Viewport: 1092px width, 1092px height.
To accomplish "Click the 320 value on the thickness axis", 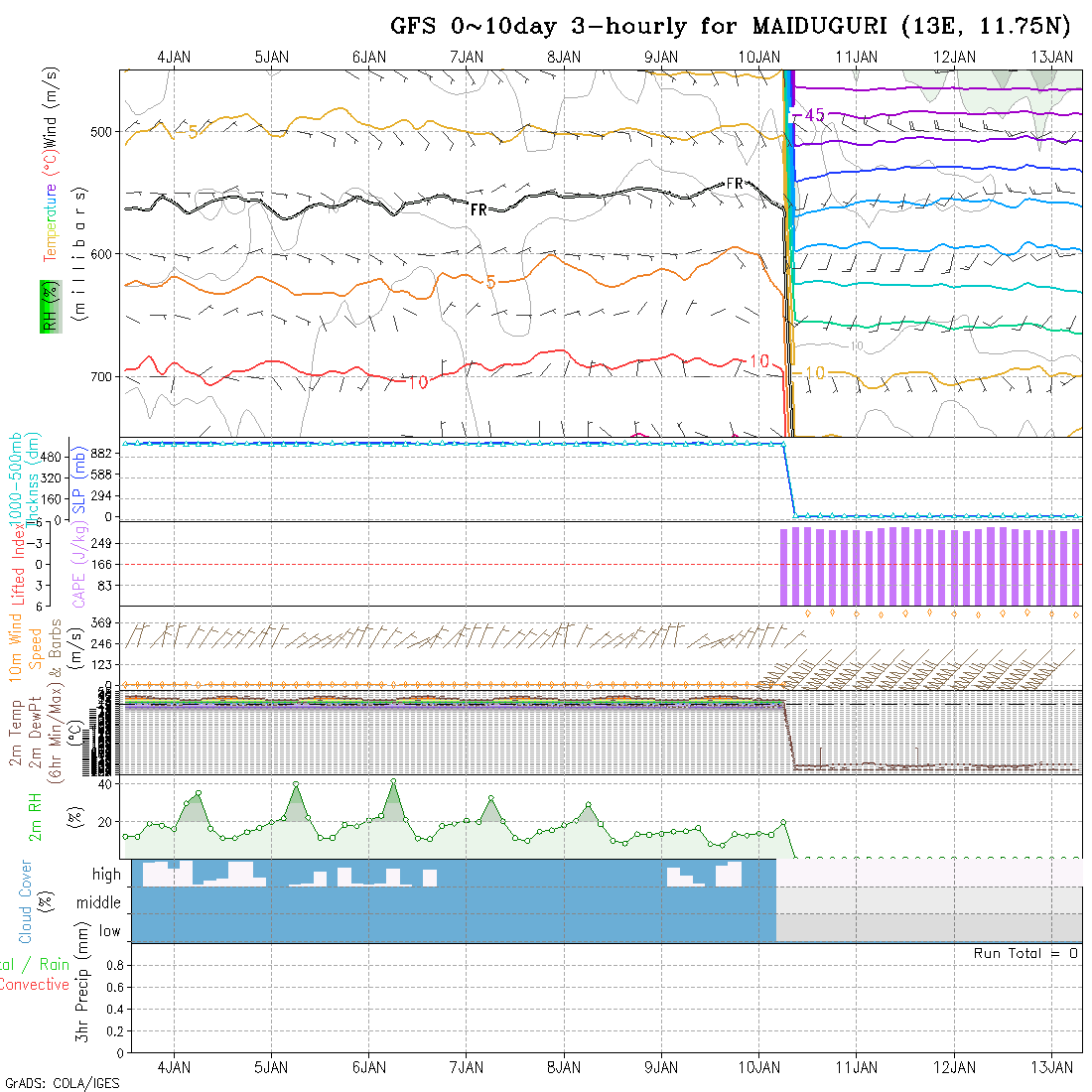I will coord(52,478).
